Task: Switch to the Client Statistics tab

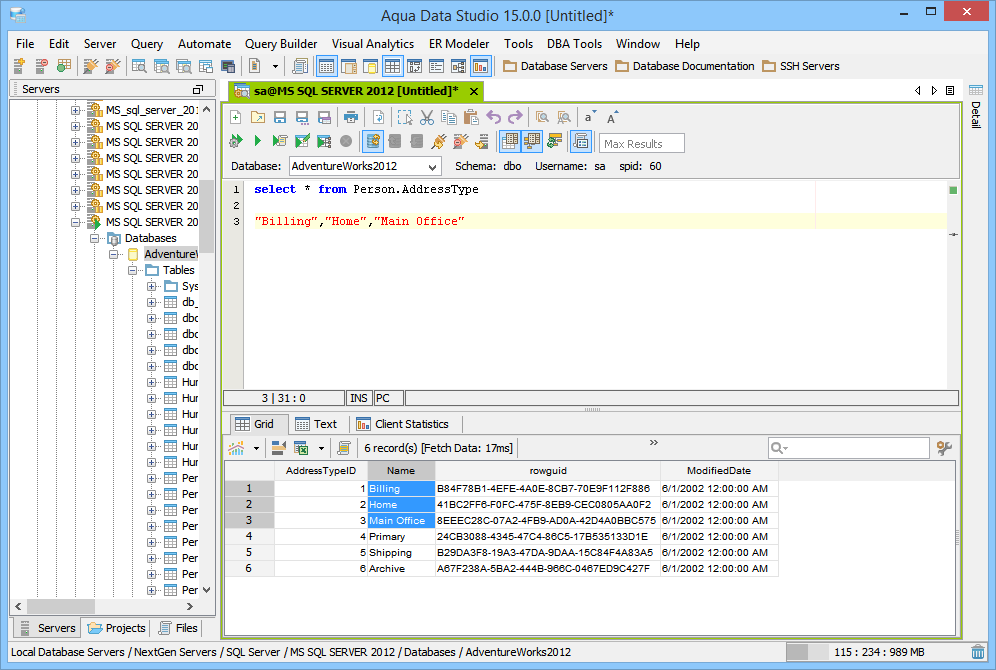Action: (403, 424)
